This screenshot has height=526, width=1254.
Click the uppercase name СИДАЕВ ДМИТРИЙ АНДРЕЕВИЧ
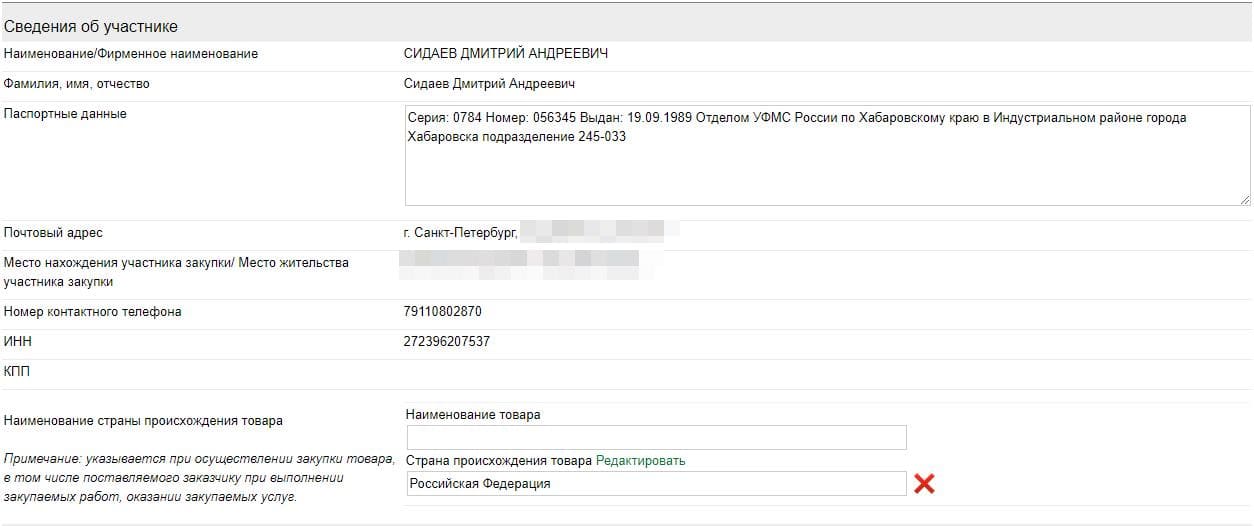coord(505,54)
